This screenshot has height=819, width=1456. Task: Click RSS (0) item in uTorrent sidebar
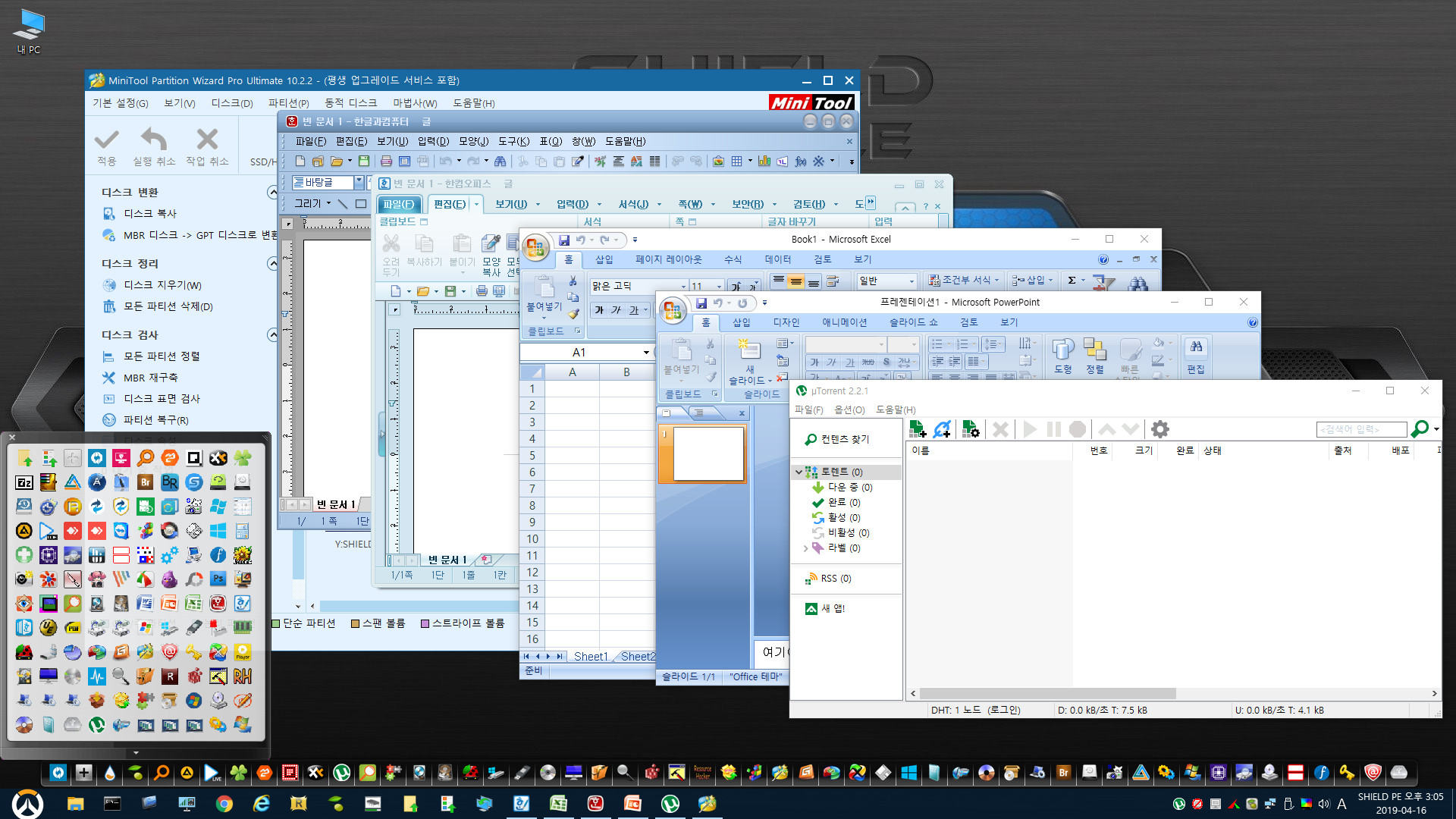click(836, 579)
